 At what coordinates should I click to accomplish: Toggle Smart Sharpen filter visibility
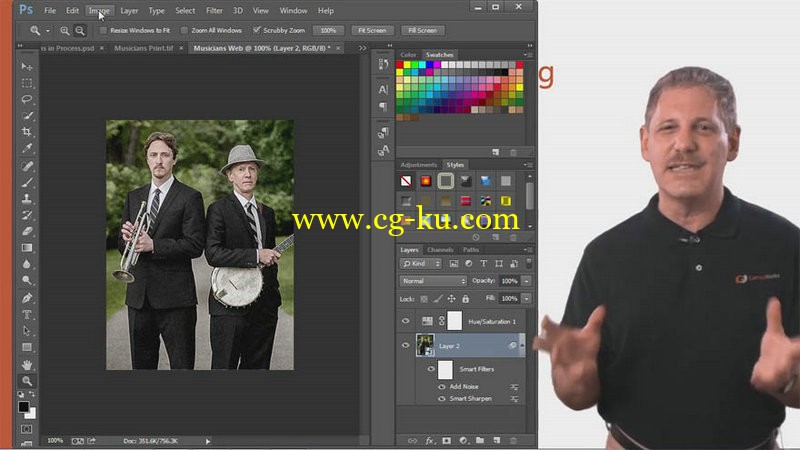(x=442, y=398)
